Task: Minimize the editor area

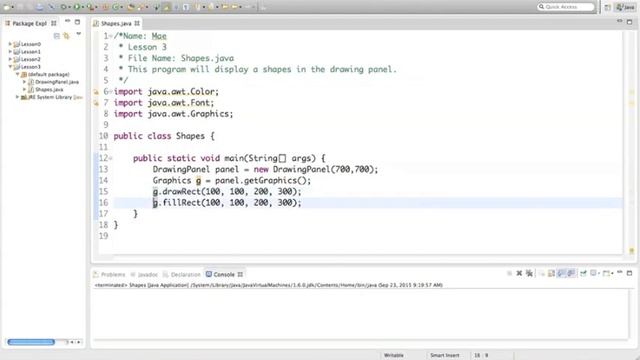Action: coord(620,21)
